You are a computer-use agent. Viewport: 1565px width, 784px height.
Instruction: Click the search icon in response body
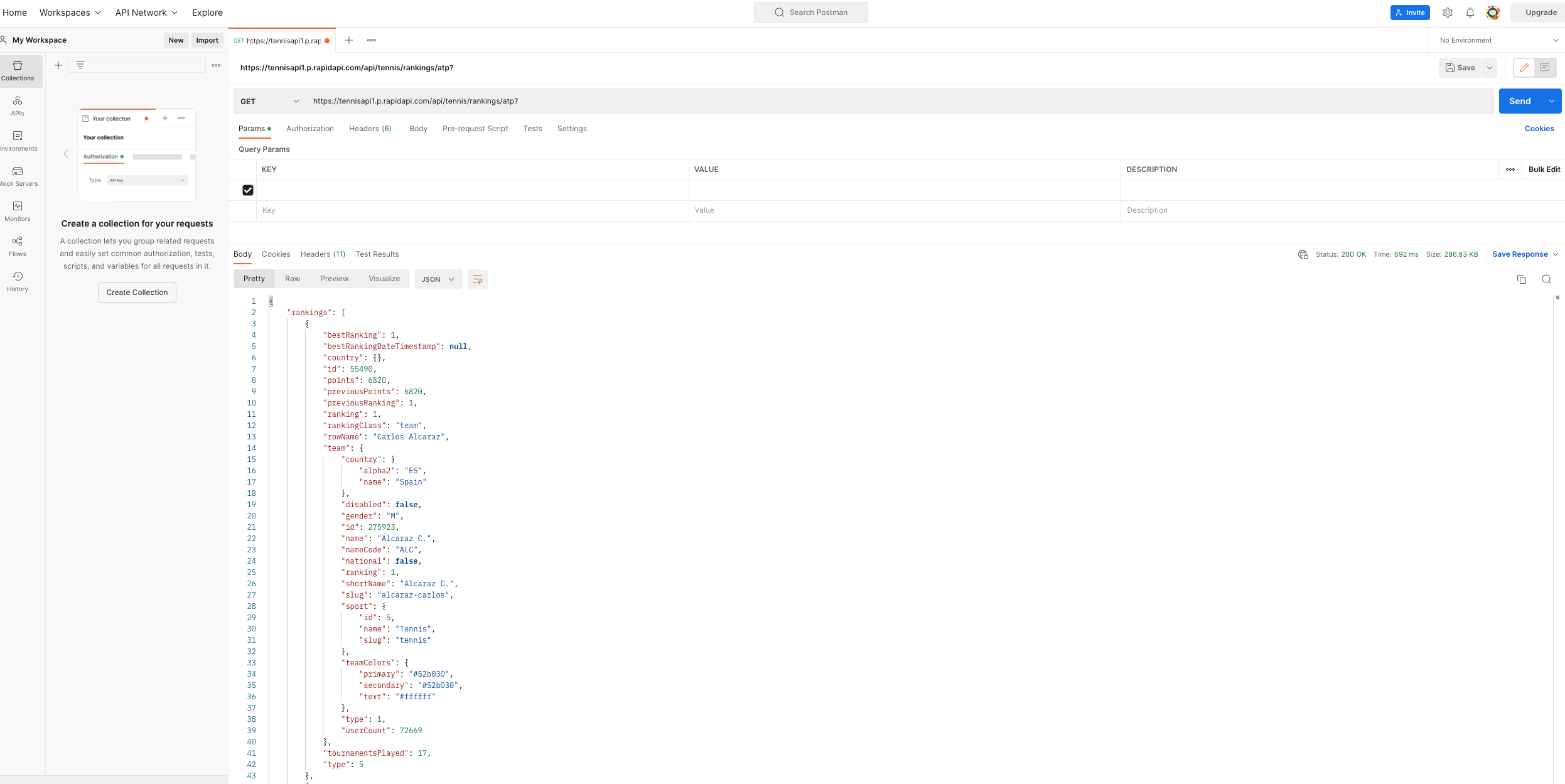click(1546, 279)
